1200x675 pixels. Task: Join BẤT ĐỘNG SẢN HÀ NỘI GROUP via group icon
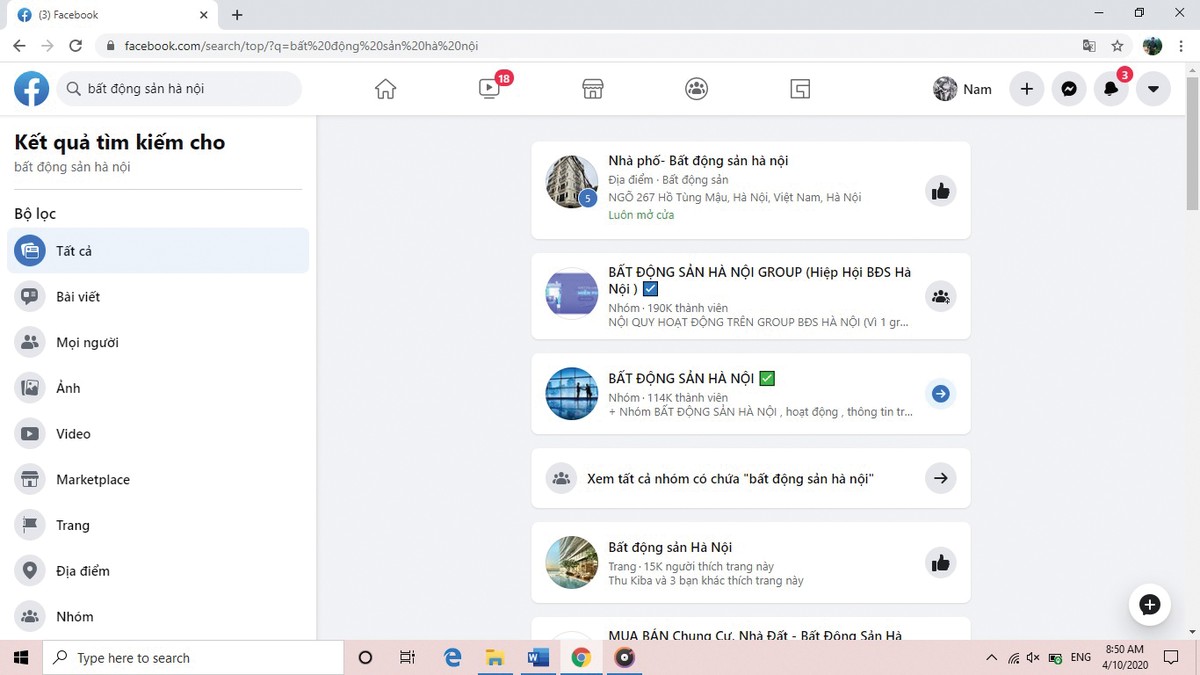pos(940,297)
